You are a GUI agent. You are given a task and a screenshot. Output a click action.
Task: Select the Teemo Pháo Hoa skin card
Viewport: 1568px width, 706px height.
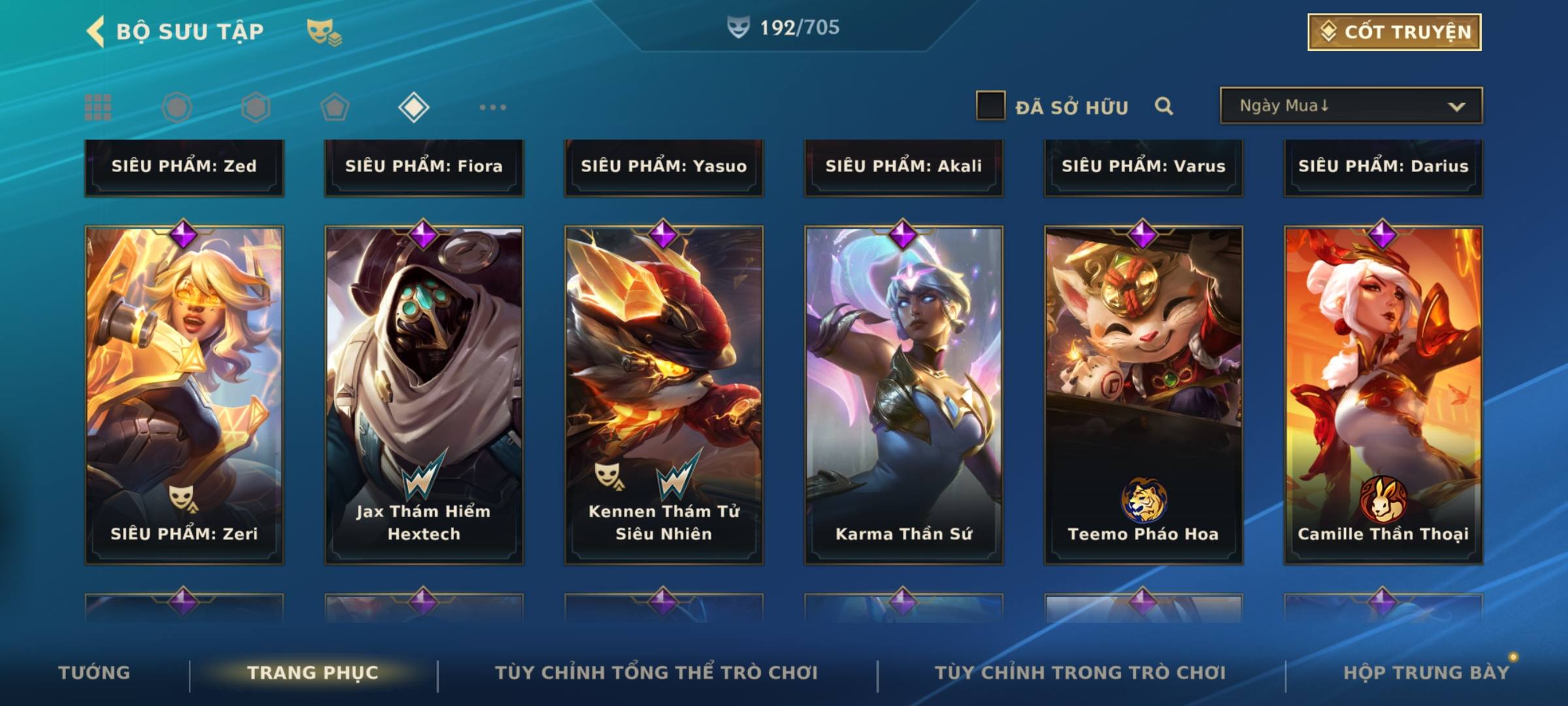[x=1143, y=395]
